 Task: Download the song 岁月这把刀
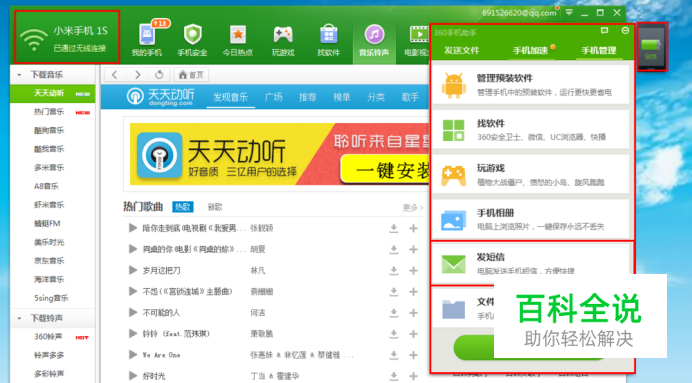click(394, 270)
